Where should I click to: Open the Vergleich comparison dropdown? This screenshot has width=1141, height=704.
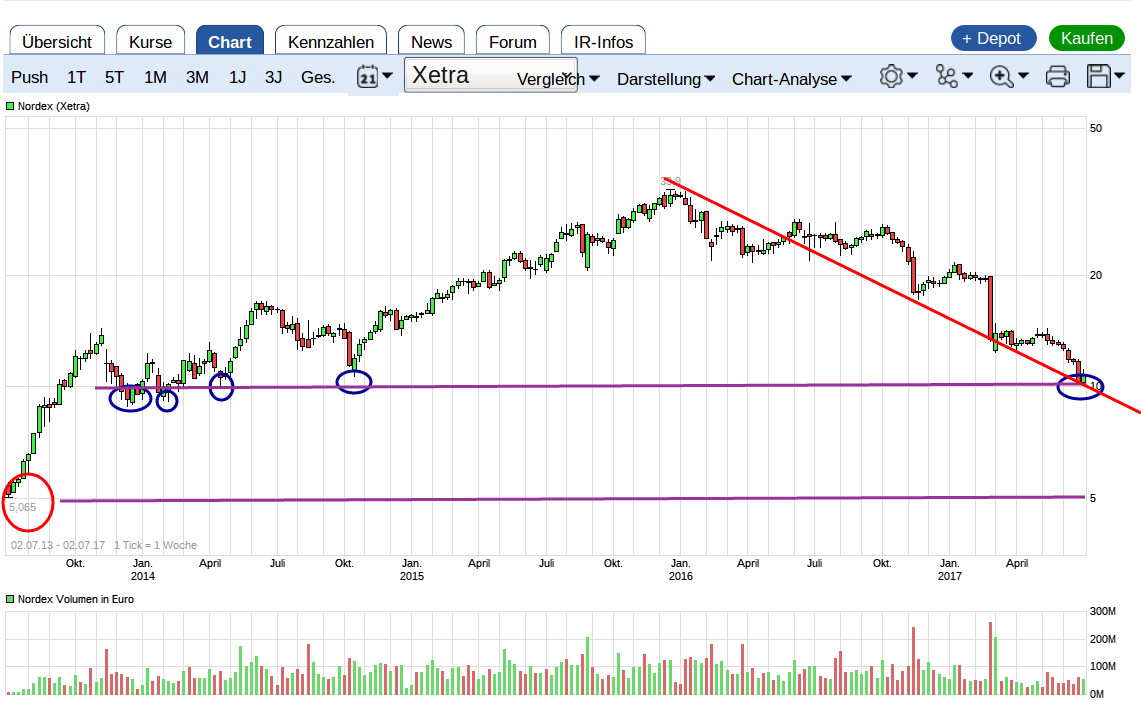pyautogui.click(x=558, y=79)
